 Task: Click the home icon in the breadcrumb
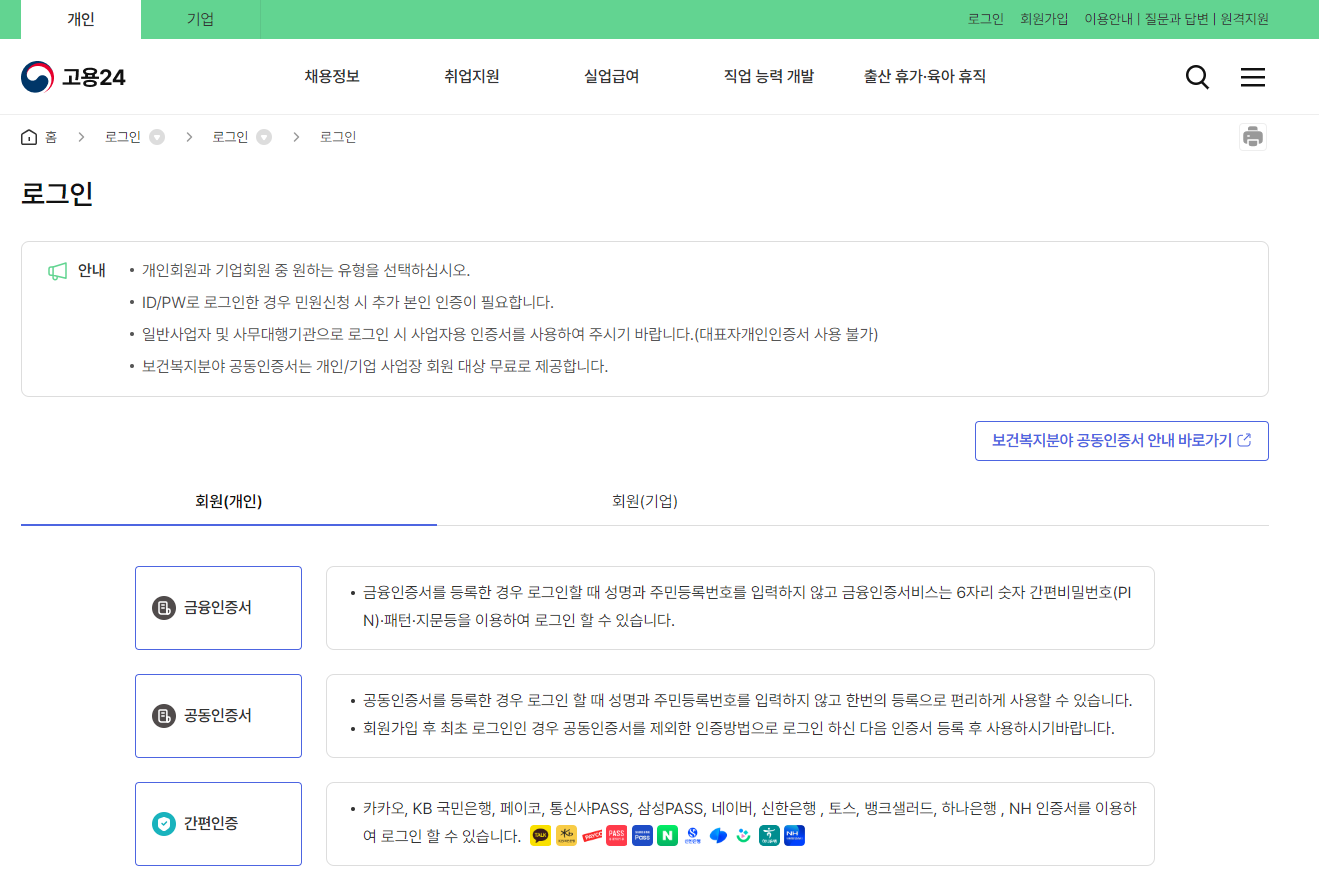29,136
